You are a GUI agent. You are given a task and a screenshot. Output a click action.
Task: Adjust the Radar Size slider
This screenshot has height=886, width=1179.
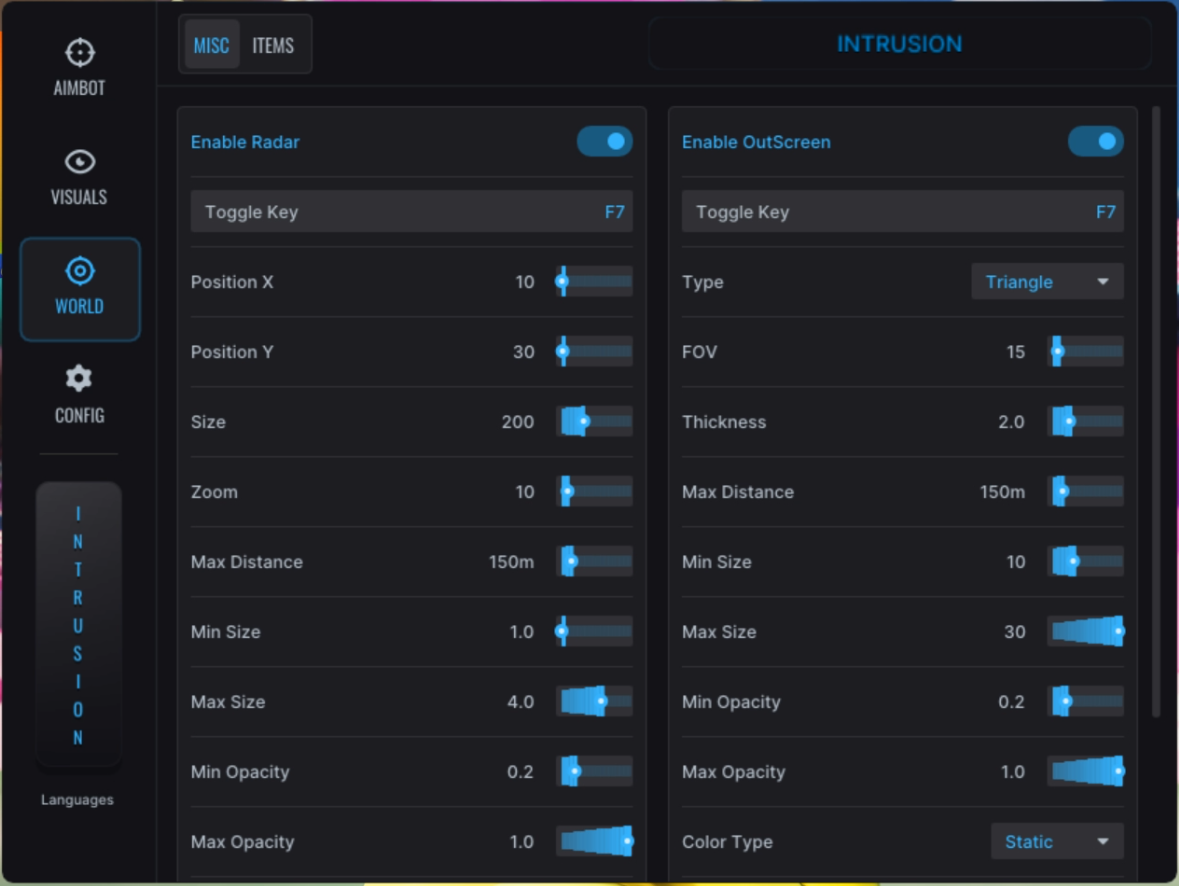(594, 422)
